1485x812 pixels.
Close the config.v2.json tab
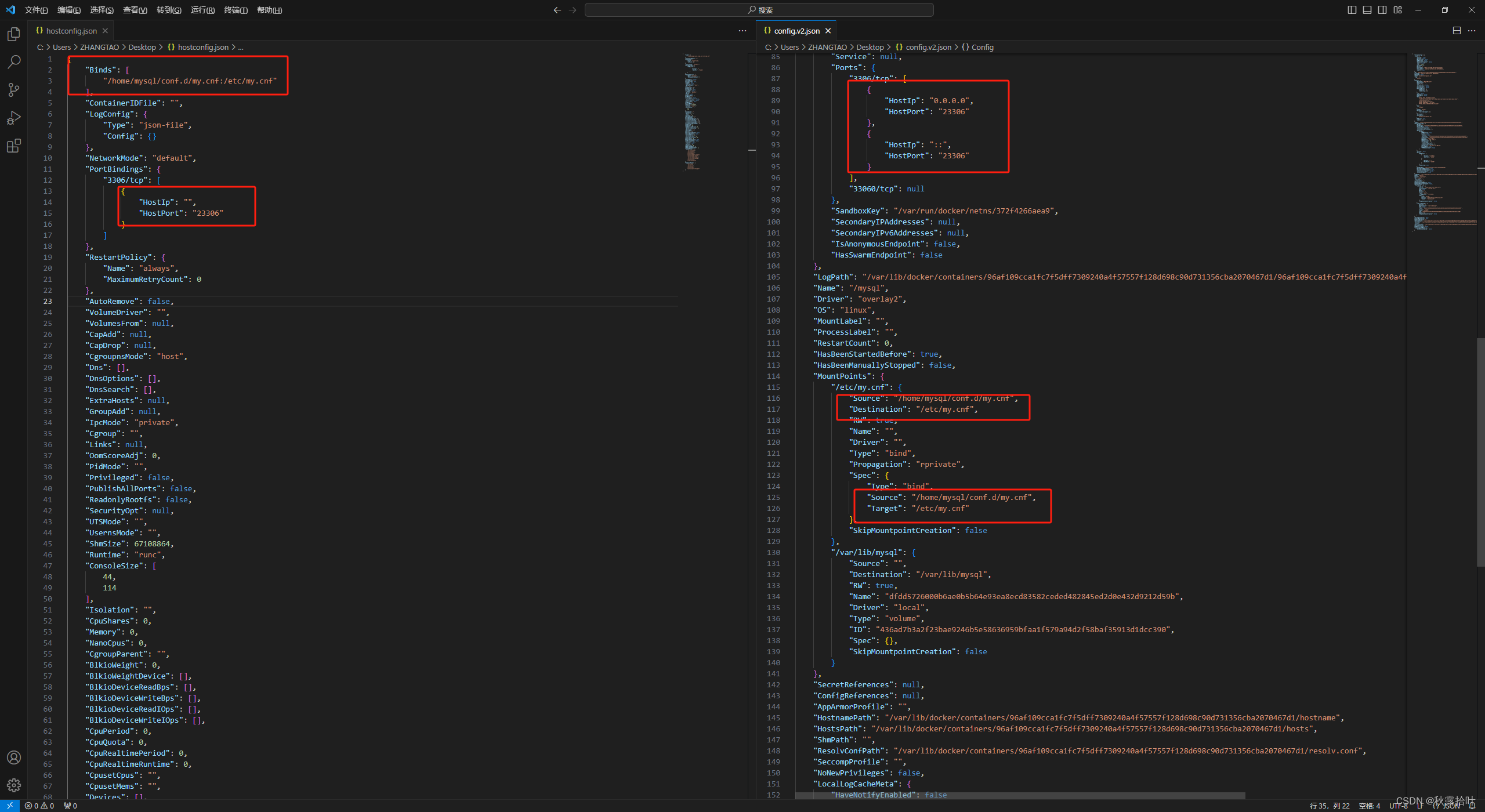(828, 31)
